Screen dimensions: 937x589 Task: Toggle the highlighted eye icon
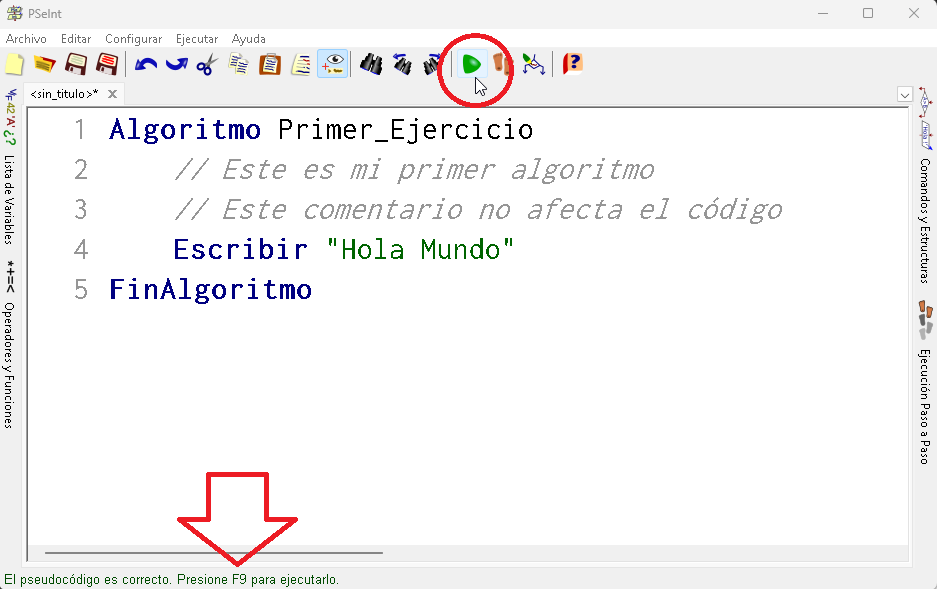(332, 64)
